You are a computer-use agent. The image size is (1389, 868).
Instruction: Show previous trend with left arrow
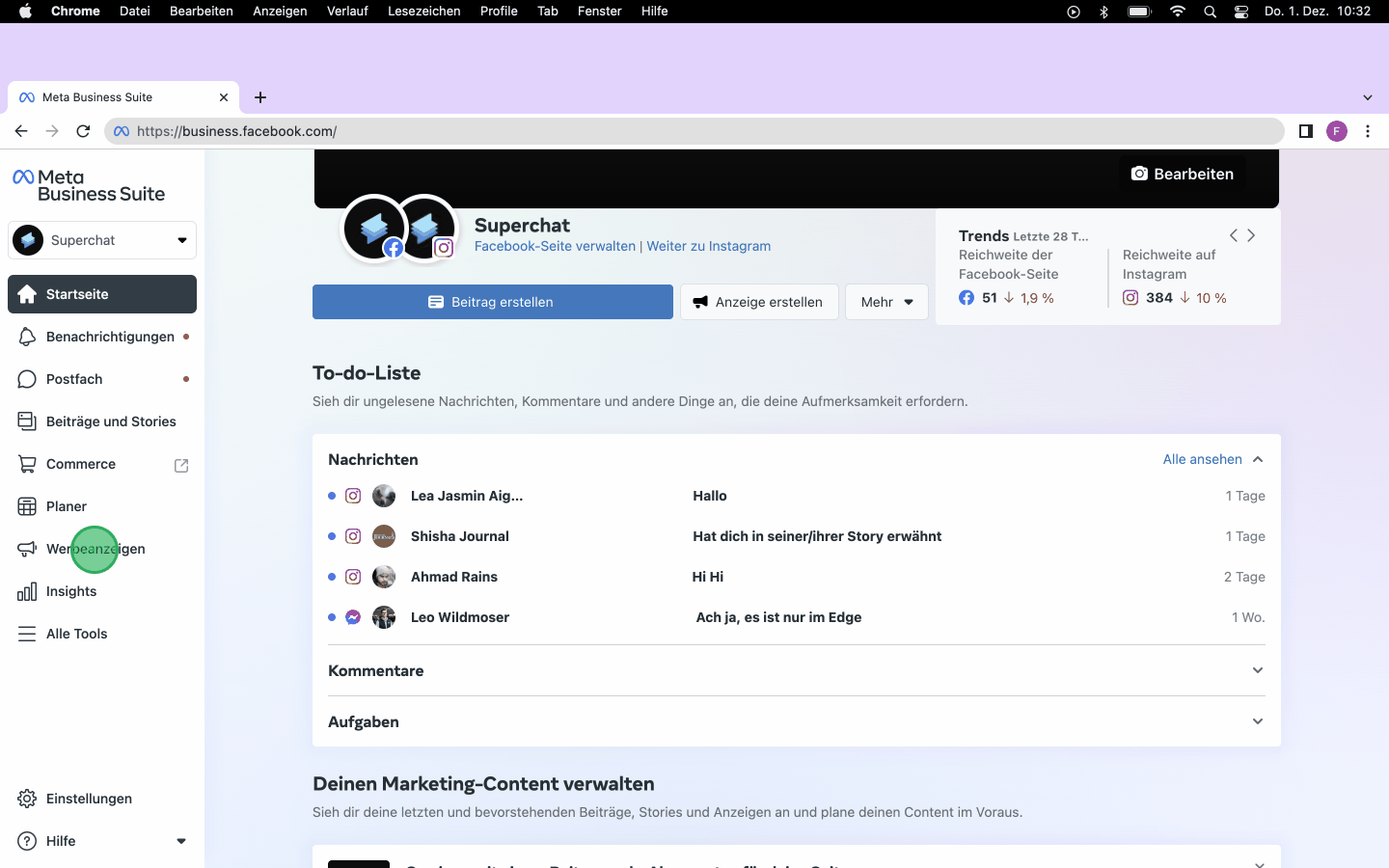tap(1233, 235)
